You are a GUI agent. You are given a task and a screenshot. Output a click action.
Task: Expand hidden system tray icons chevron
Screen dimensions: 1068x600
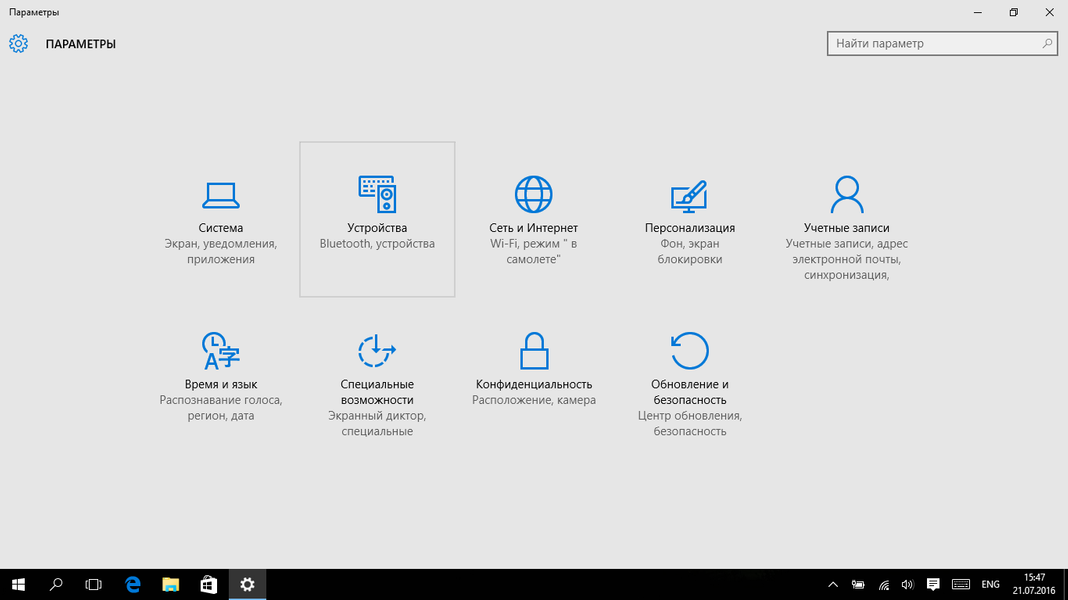833,584
